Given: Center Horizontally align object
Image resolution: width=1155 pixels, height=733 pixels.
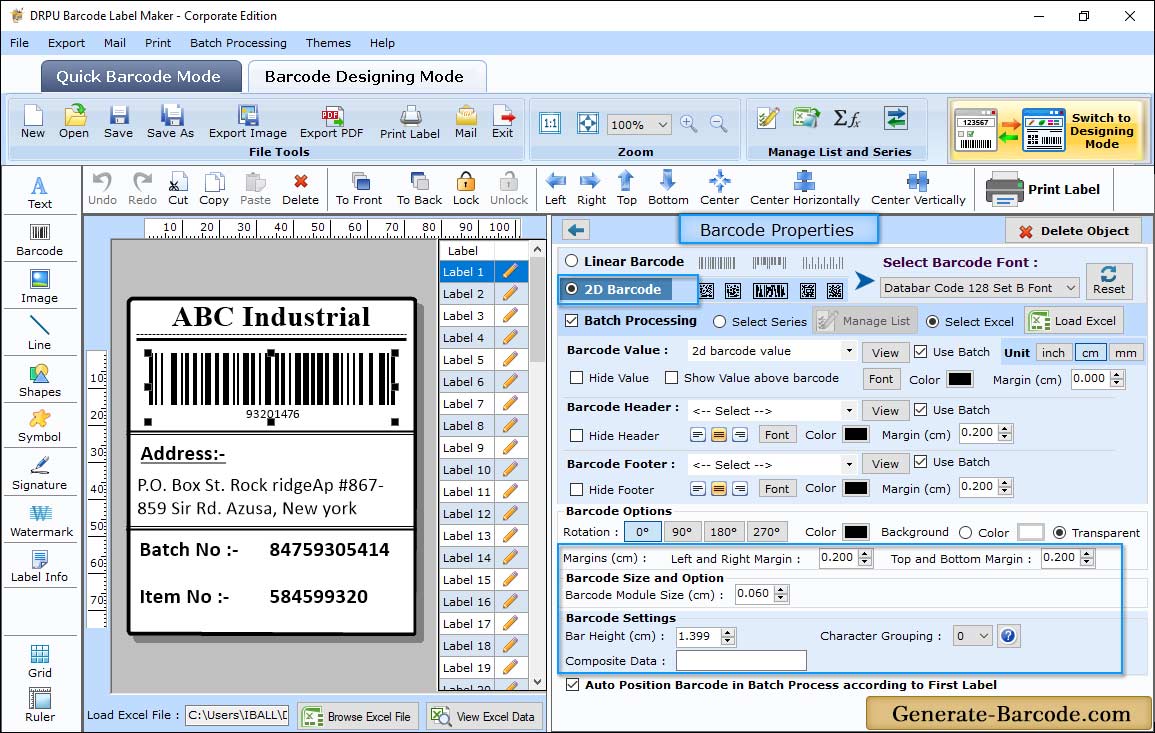Looking at the screenshot, I should [x=804, y=189].
